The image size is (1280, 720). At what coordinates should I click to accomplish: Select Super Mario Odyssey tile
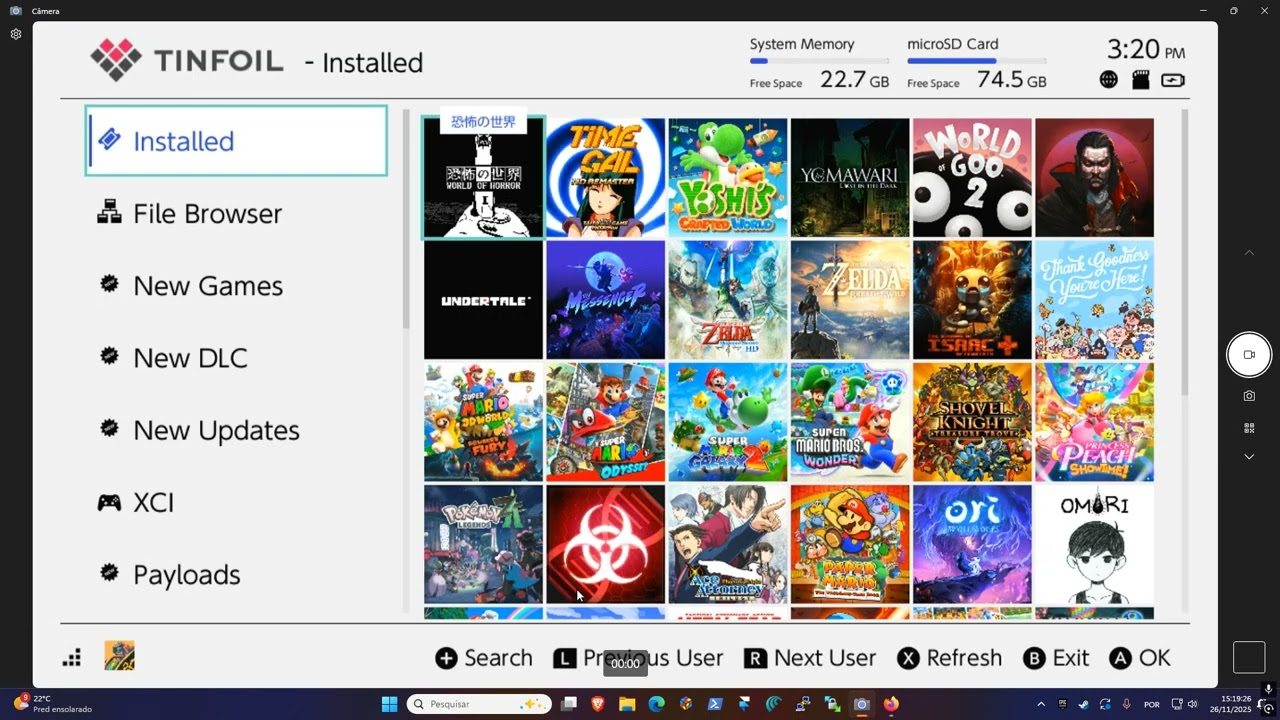605,422
